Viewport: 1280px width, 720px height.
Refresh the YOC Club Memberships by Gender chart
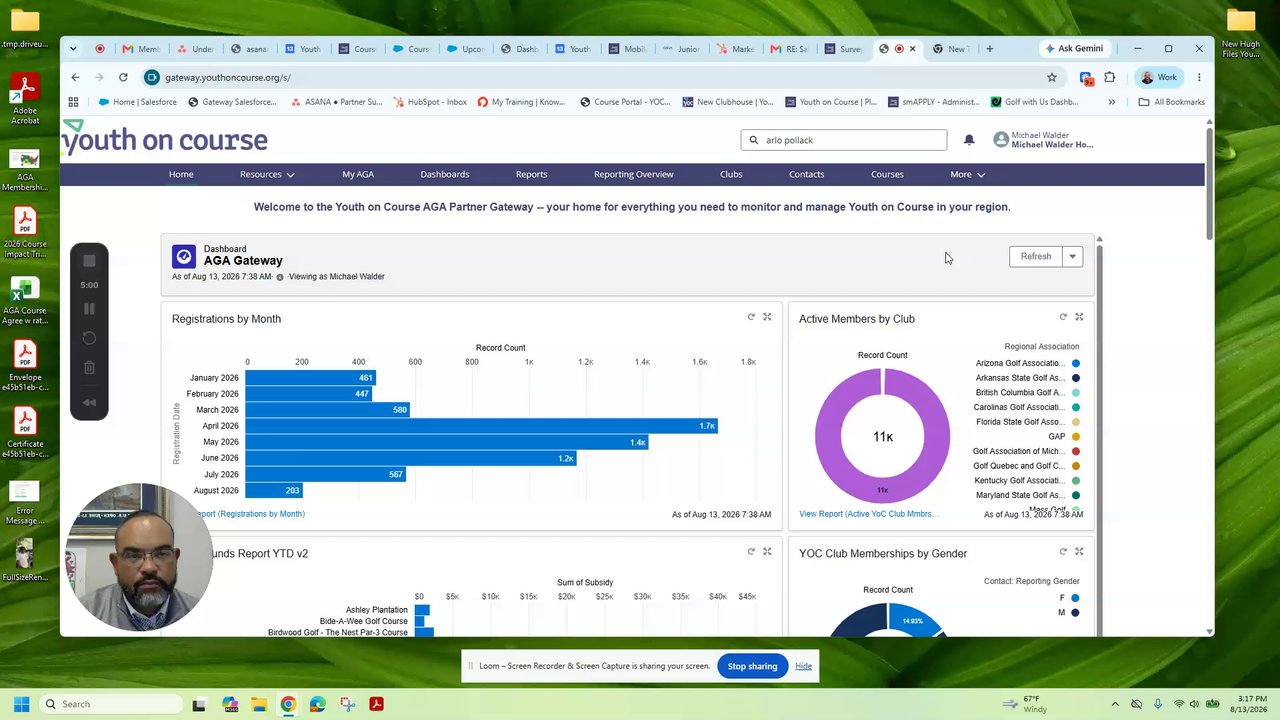click(1063, 551)
